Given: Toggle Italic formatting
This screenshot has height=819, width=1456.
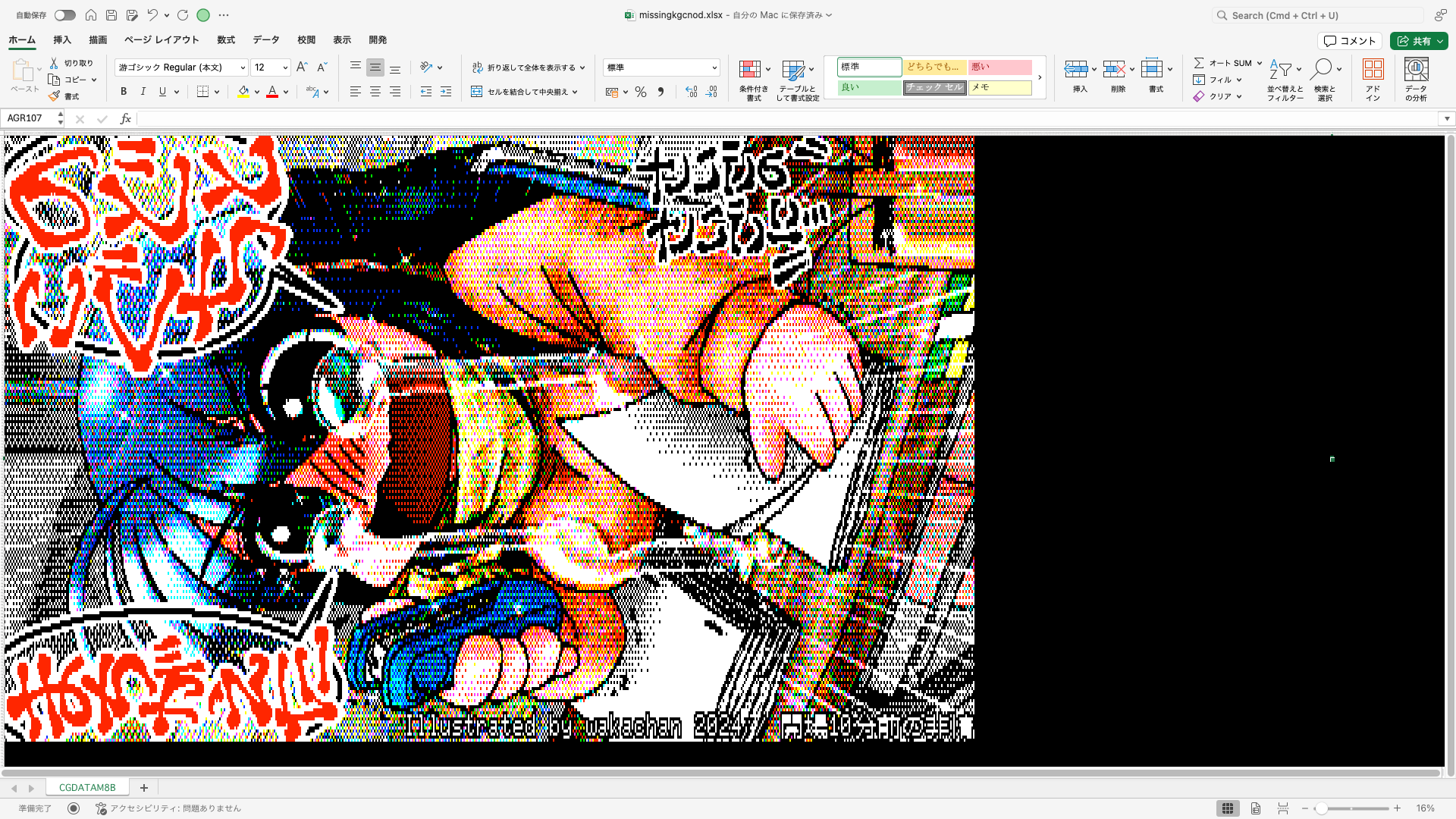Looking at the screenshot, I should 143,92.
